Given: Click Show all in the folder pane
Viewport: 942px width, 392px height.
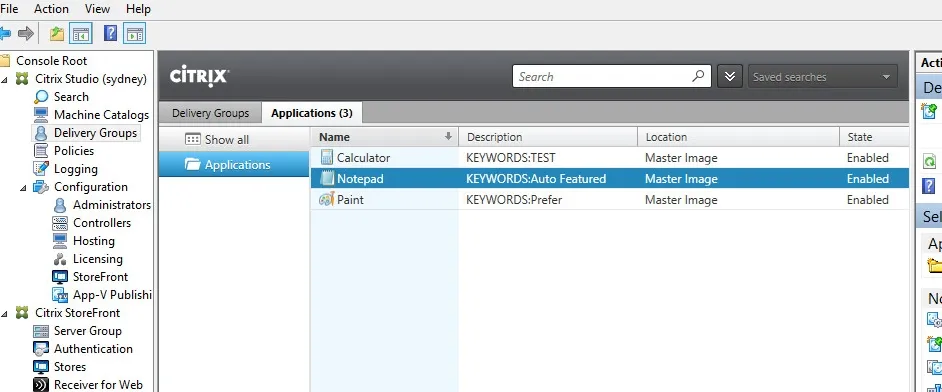Looking at the screenshot, I should point(234,139).
